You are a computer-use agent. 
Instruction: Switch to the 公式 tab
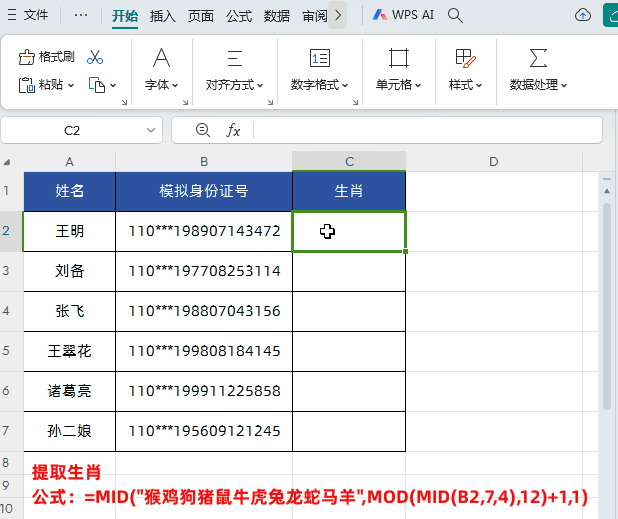coord(239,16)
